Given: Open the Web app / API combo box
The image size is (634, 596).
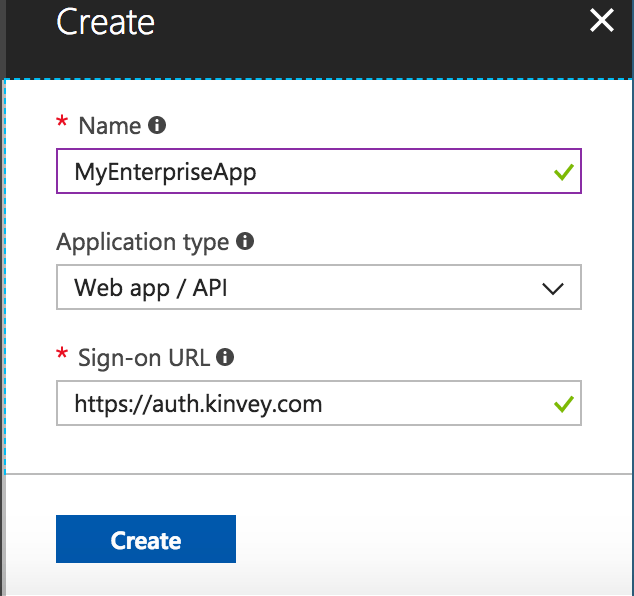Looking at the screenshot, I should point(300,288).
